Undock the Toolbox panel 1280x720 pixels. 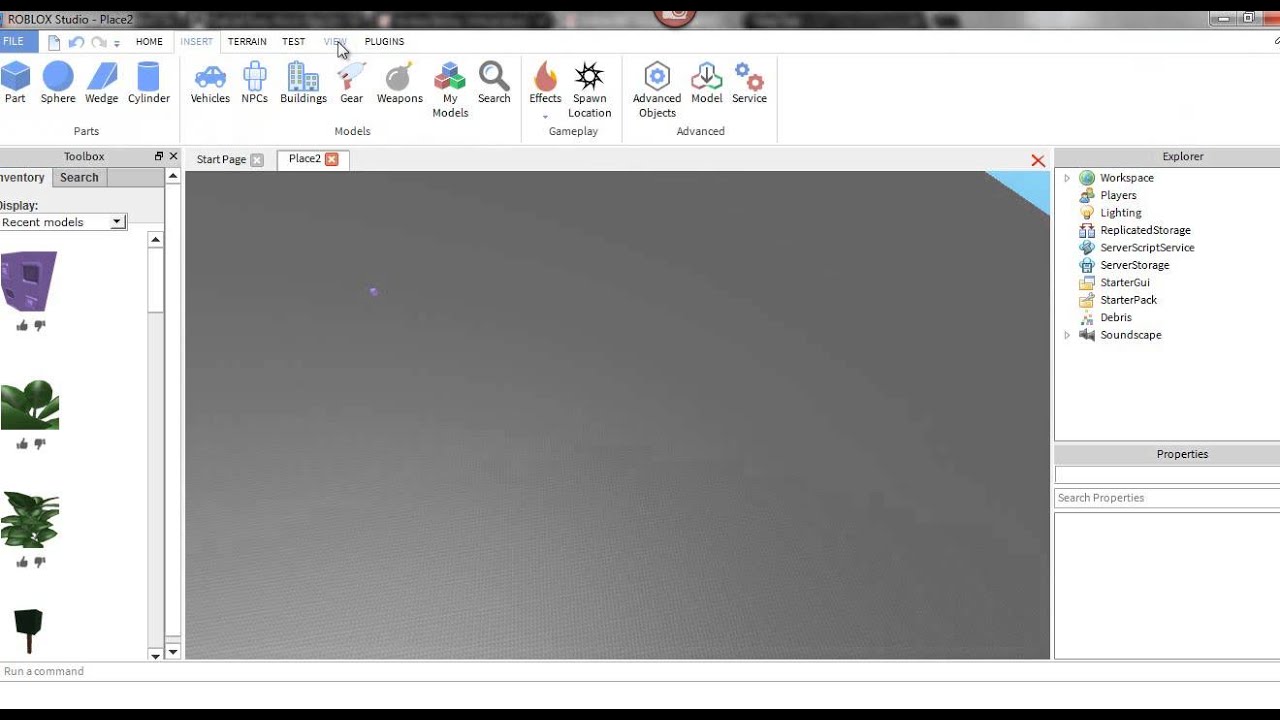point(158,156)
